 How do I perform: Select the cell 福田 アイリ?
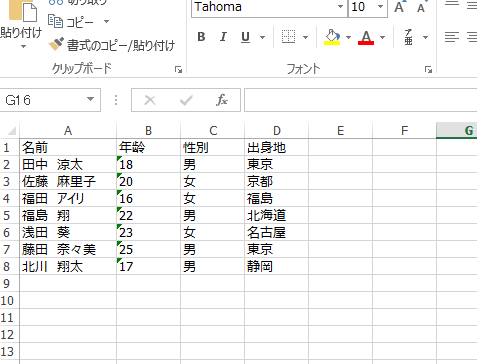(68, 198)
